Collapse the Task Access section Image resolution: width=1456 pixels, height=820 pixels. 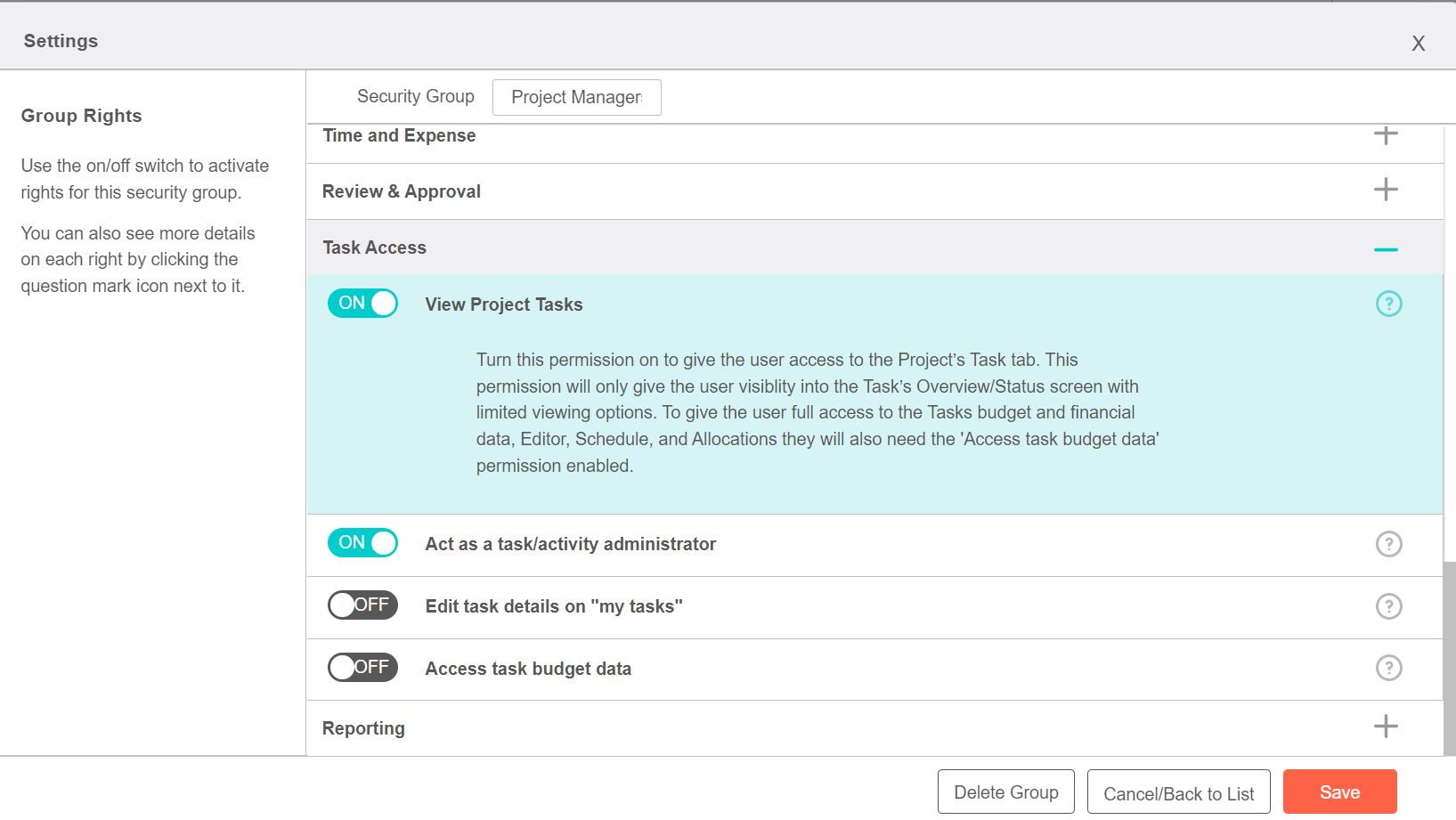1386,249
